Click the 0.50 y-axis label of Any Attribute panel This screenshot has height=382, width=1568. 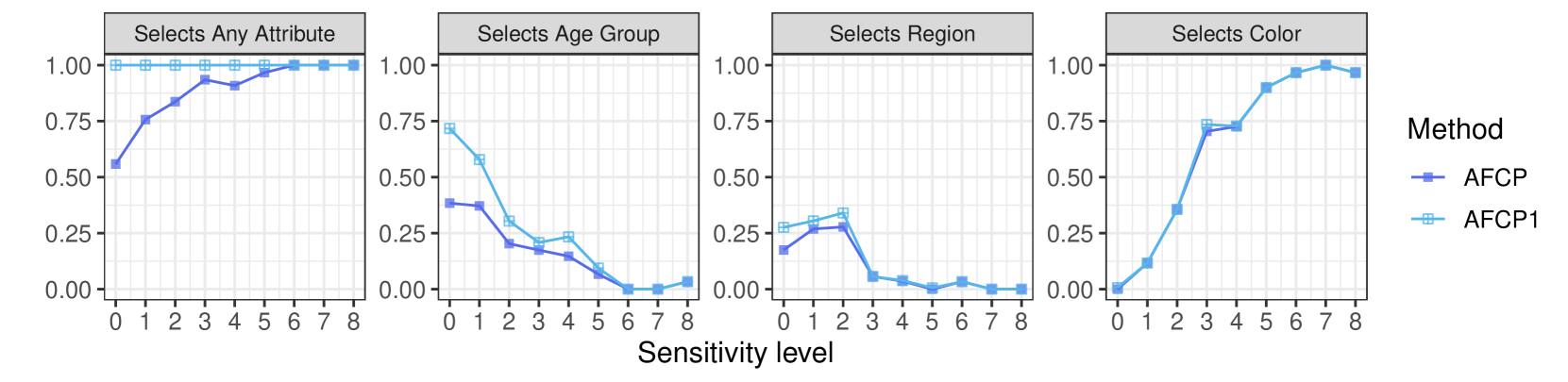tap(68, 177)
